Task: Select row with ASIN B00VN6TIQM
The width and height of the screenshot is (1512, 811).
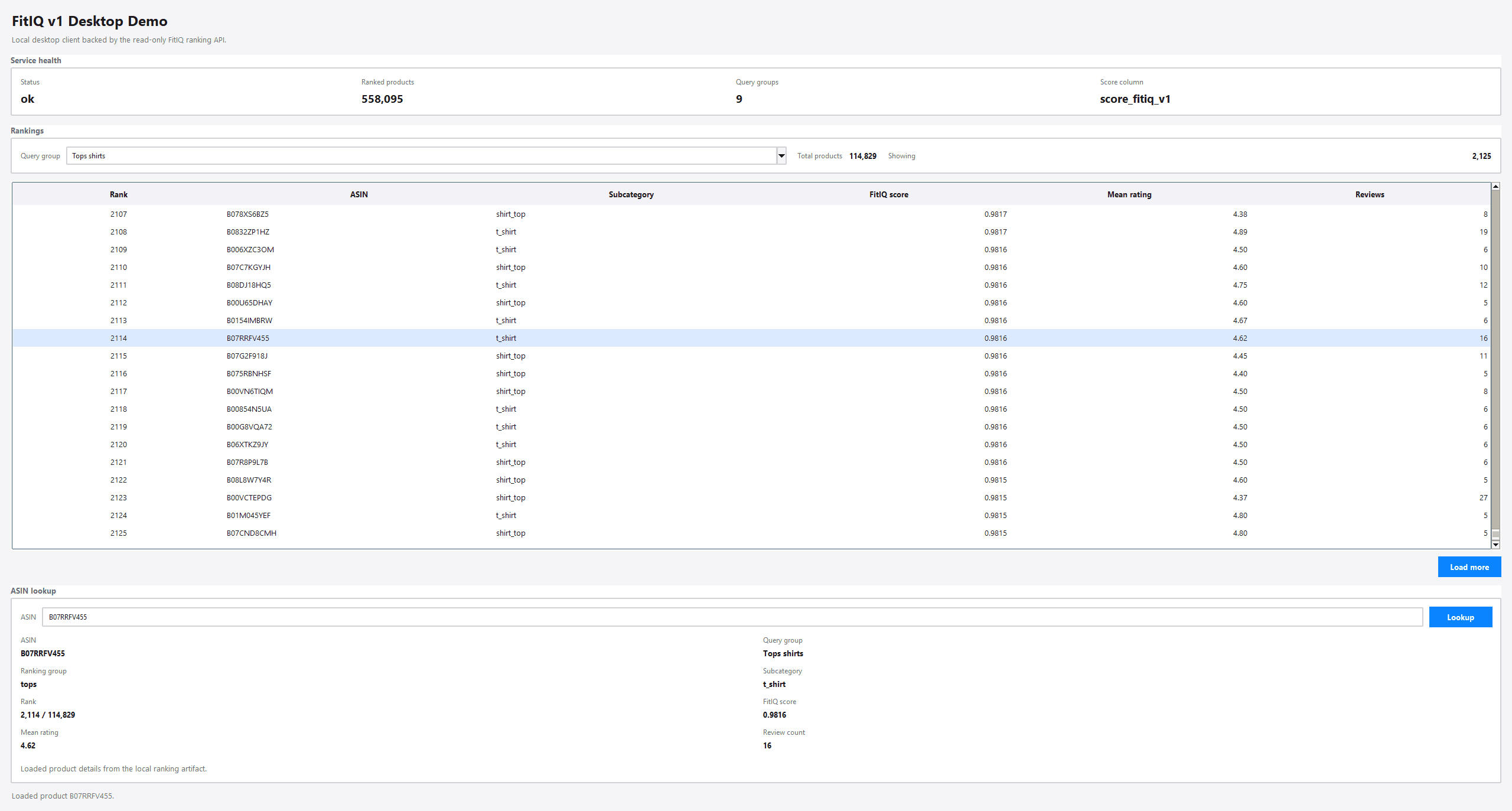Action: pyautogui.click(x=751, y=391)
